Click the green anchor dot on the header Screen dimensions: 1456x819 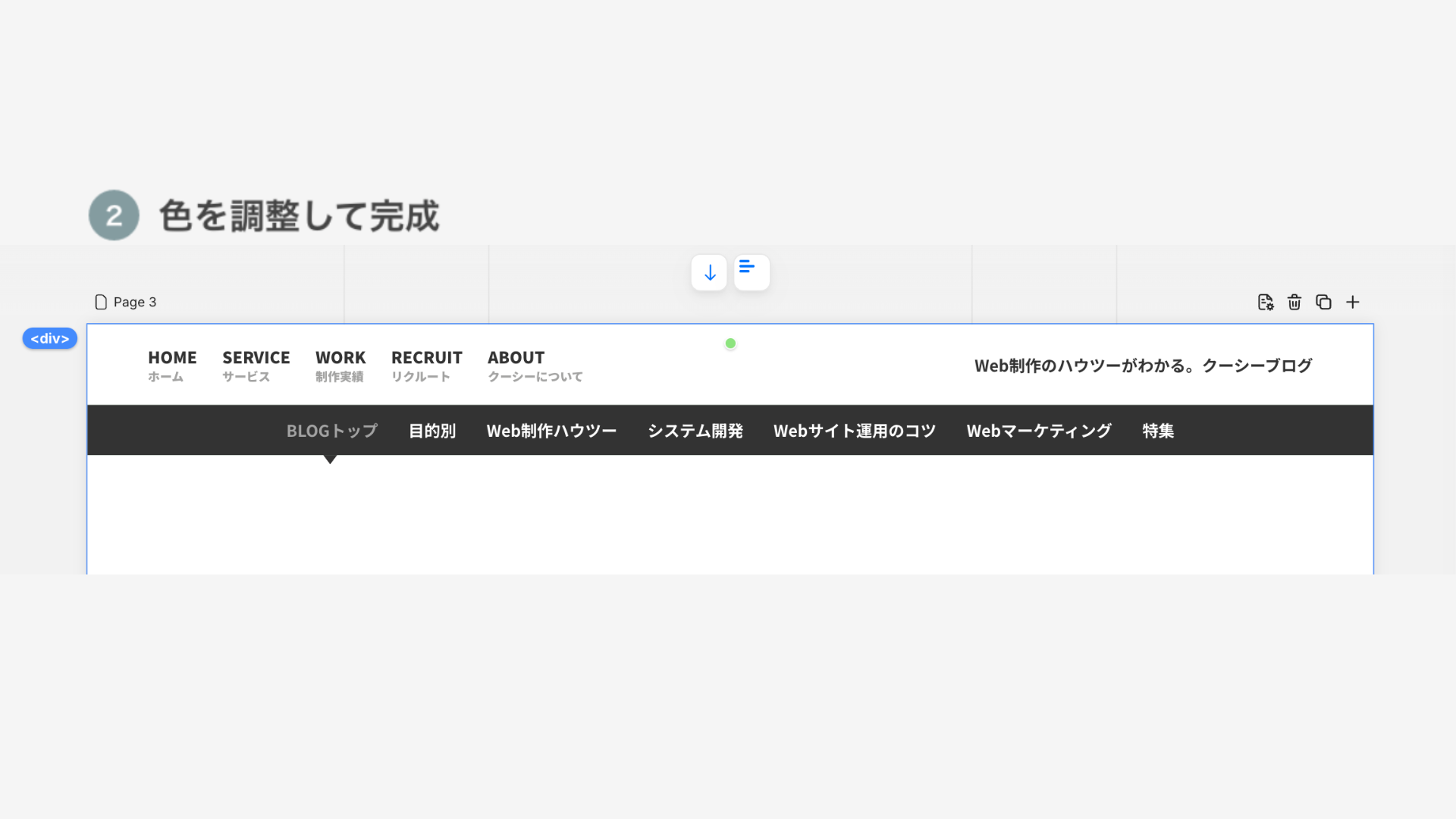tap(730, 343)
